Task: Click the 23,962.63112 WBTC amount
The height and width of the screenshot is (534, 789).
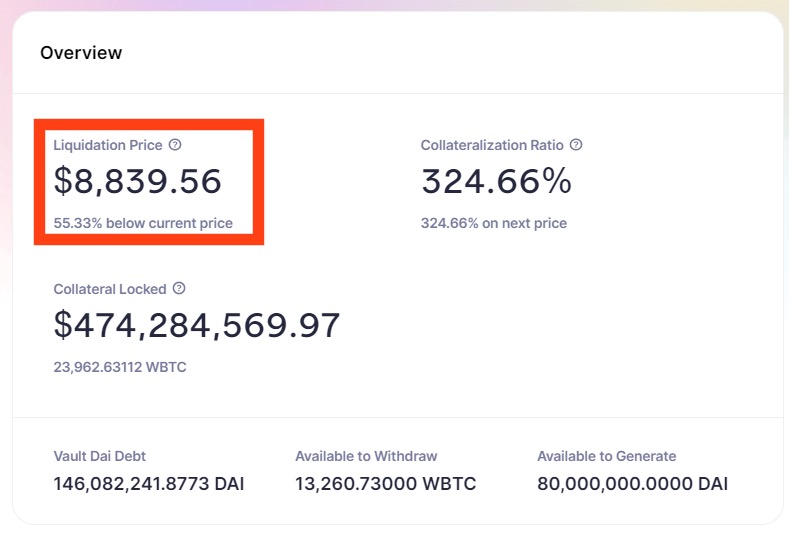Action: click(120, 367)
